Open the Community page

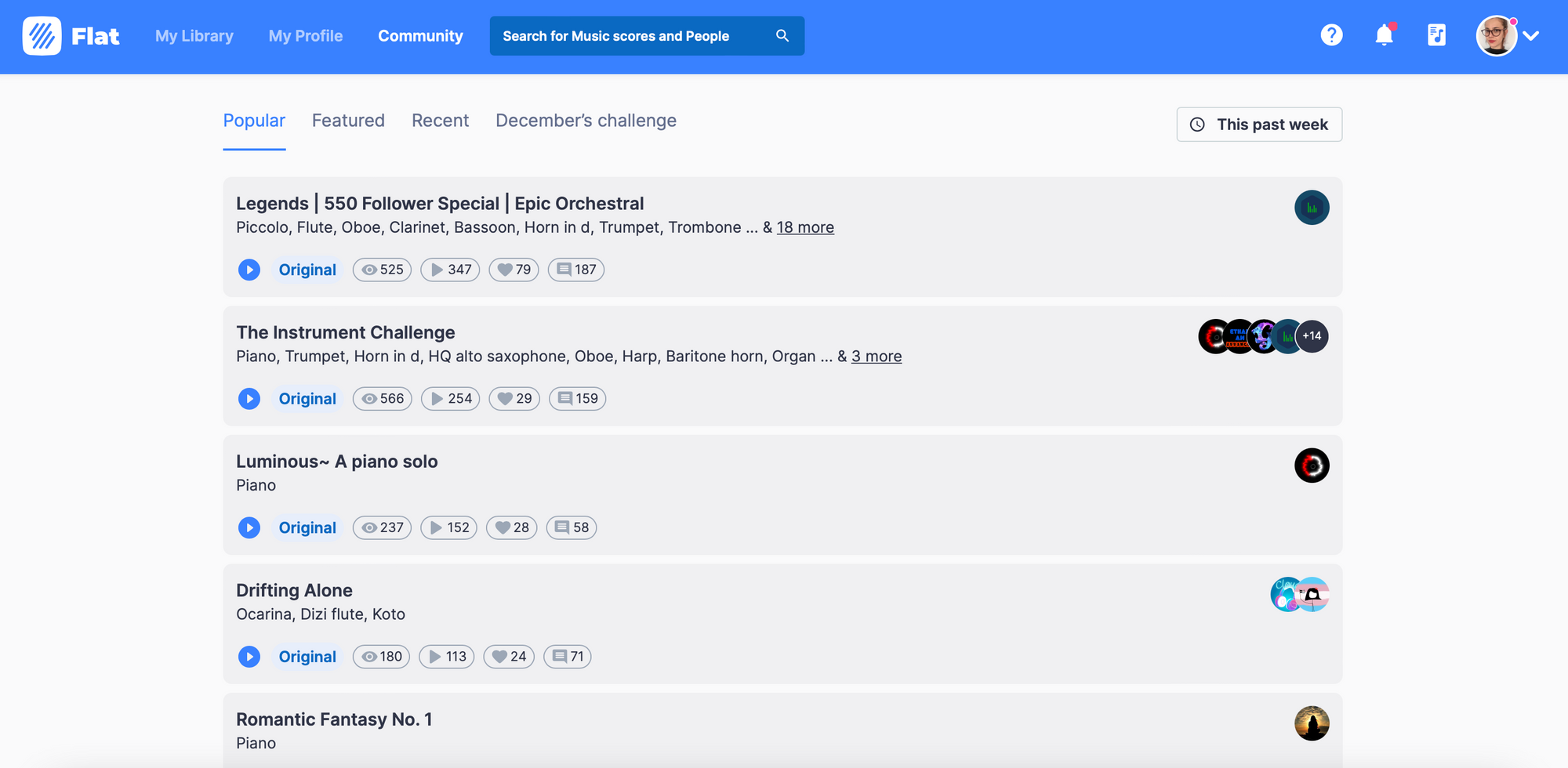420,36
